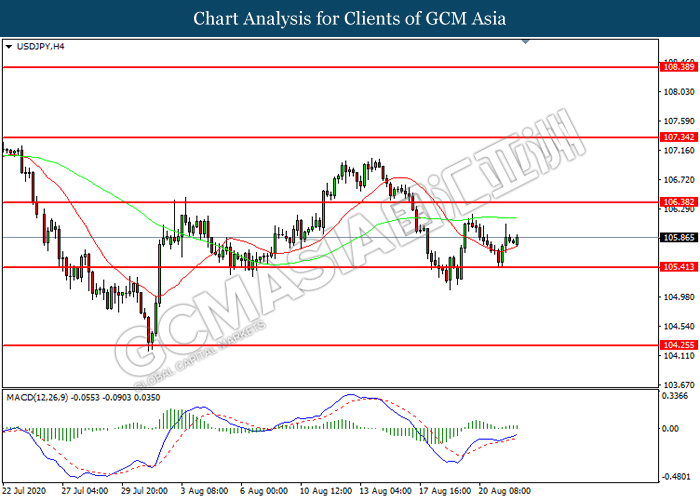Click the MACD scale value 0.3366
Screen dimensions: 700x500
pos(675,396)
